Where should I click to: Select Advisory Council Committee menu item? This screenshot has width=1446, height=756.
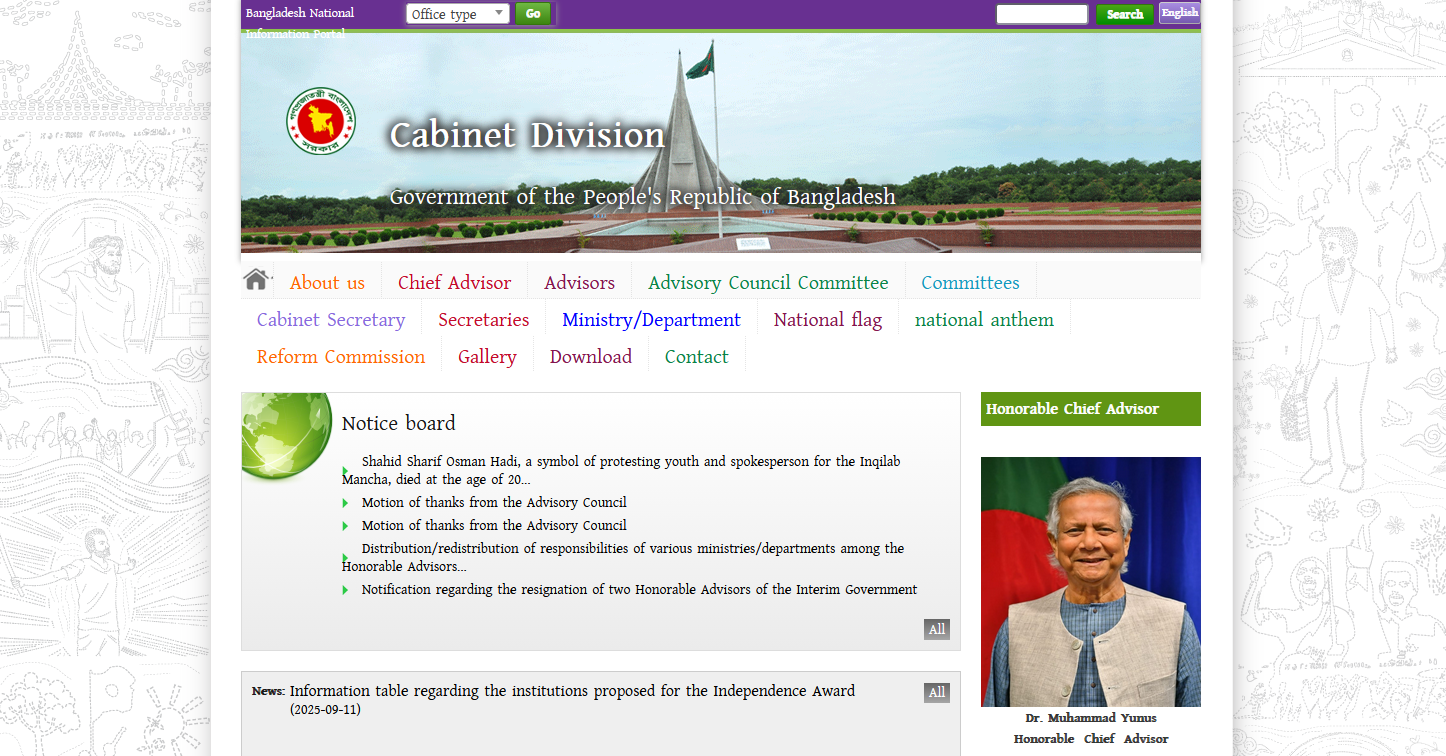768,283
